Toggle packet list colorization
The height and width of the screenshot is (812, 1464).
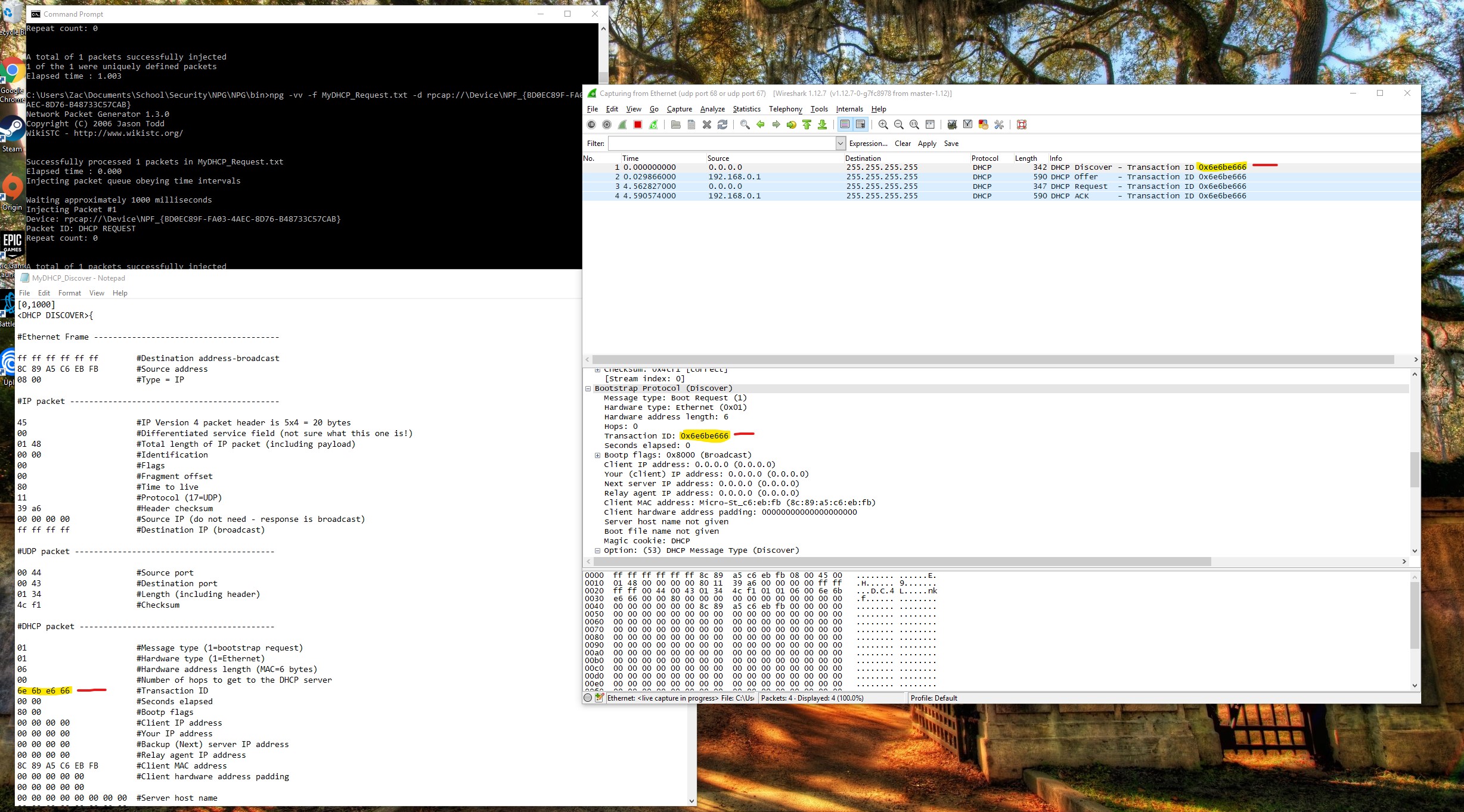tap(845, 125)
